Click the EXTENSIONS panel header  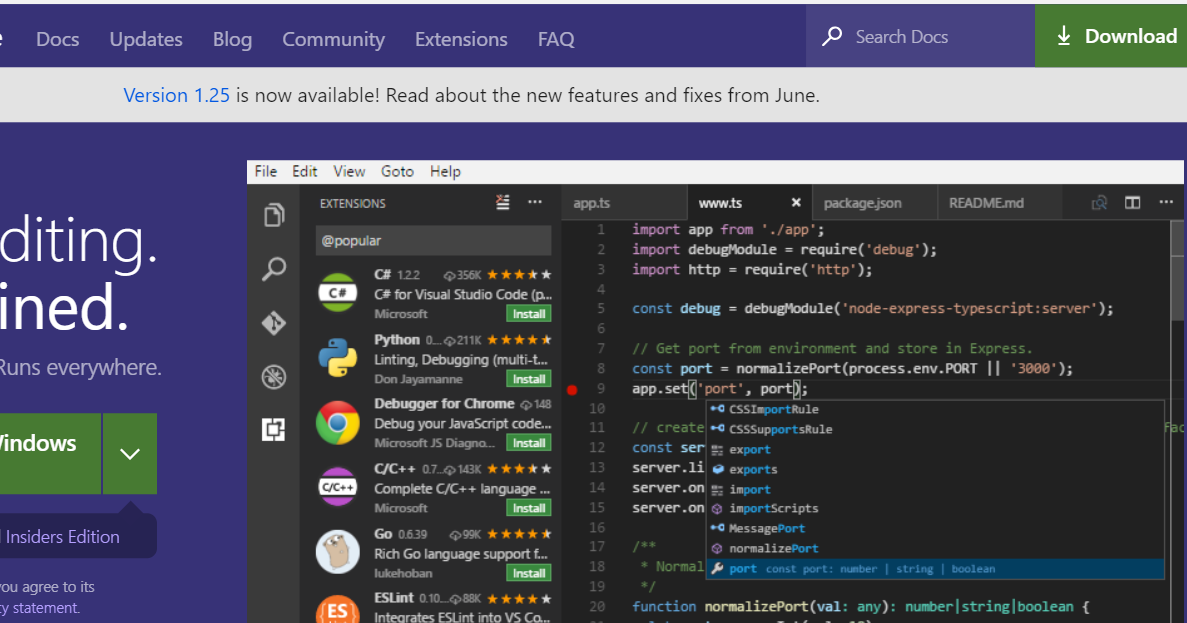point(353,204)
